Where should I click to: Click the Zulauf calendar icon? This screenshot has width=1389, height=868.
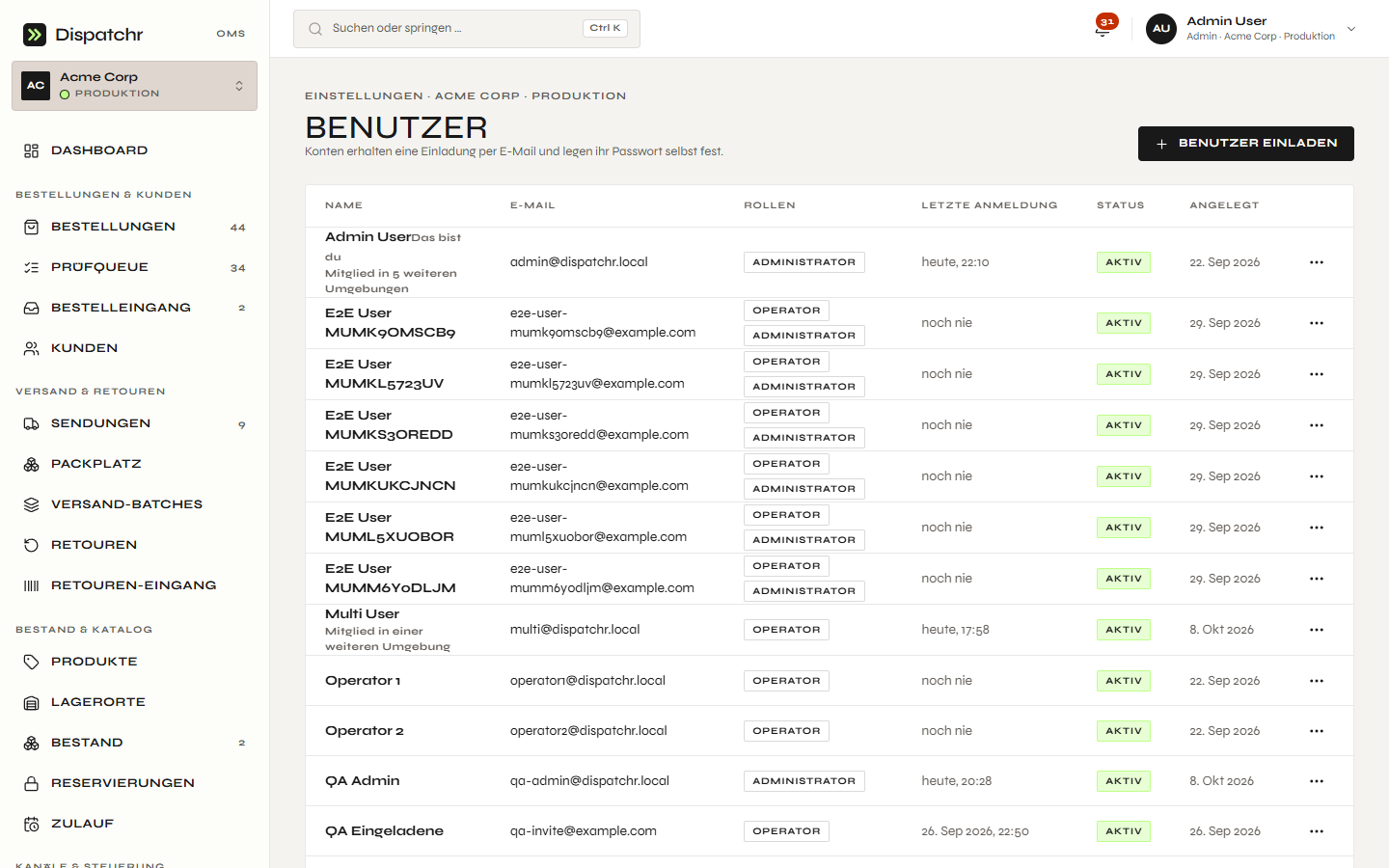point(32,824)
